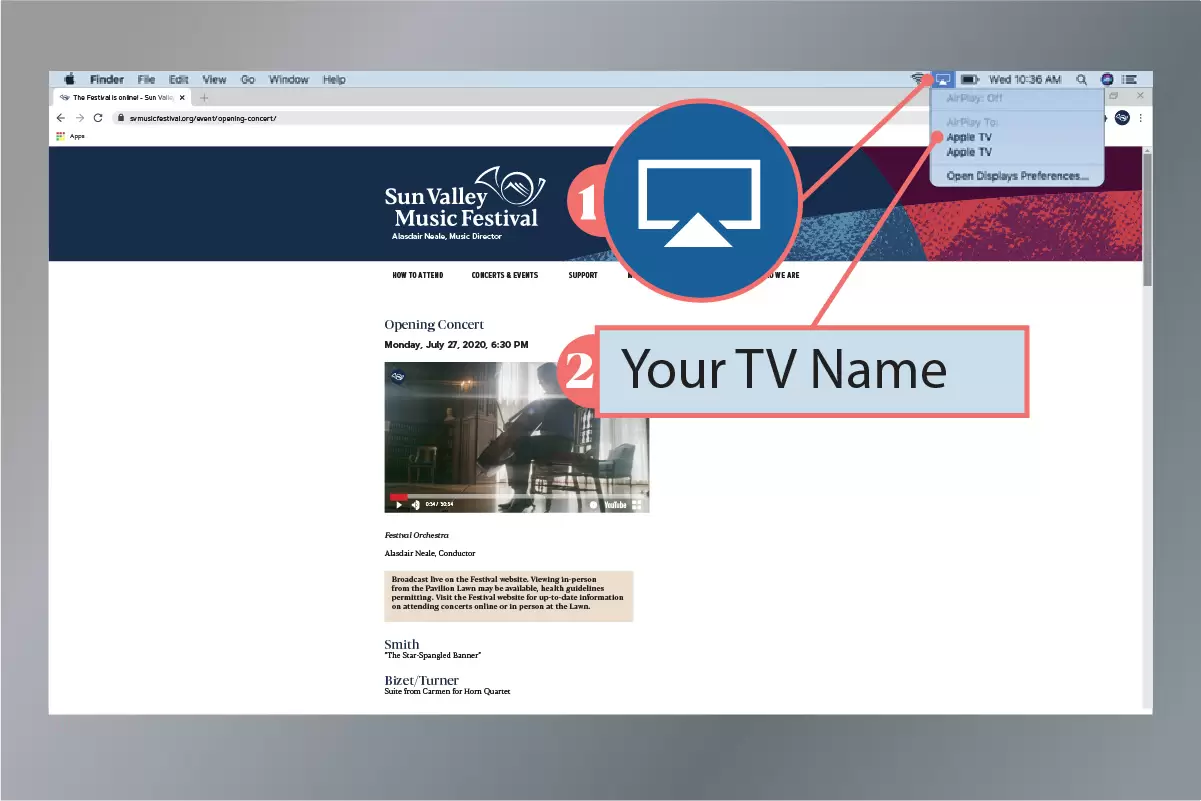Screen dimensions: 1201x801
Task: Select first Apple TV in AirPlay list
Action: (969, 137)
